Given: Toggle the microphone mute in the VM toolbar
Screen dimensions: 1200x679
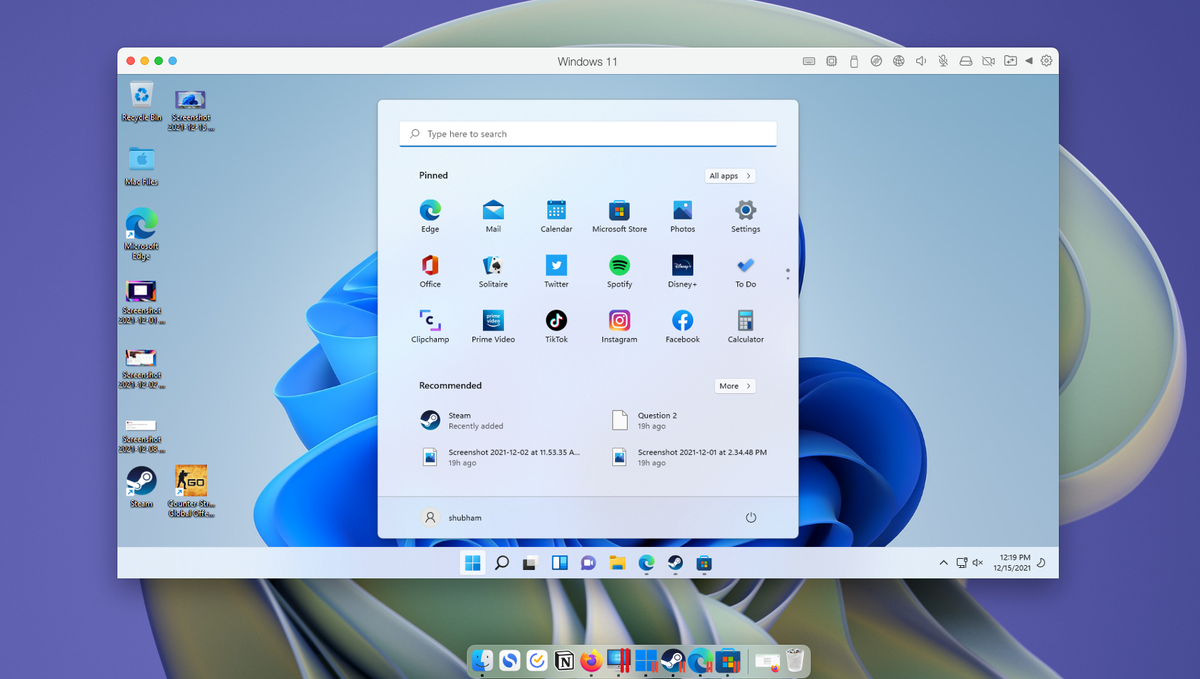Looking at the screenshot, I should (x=943, y=61).
